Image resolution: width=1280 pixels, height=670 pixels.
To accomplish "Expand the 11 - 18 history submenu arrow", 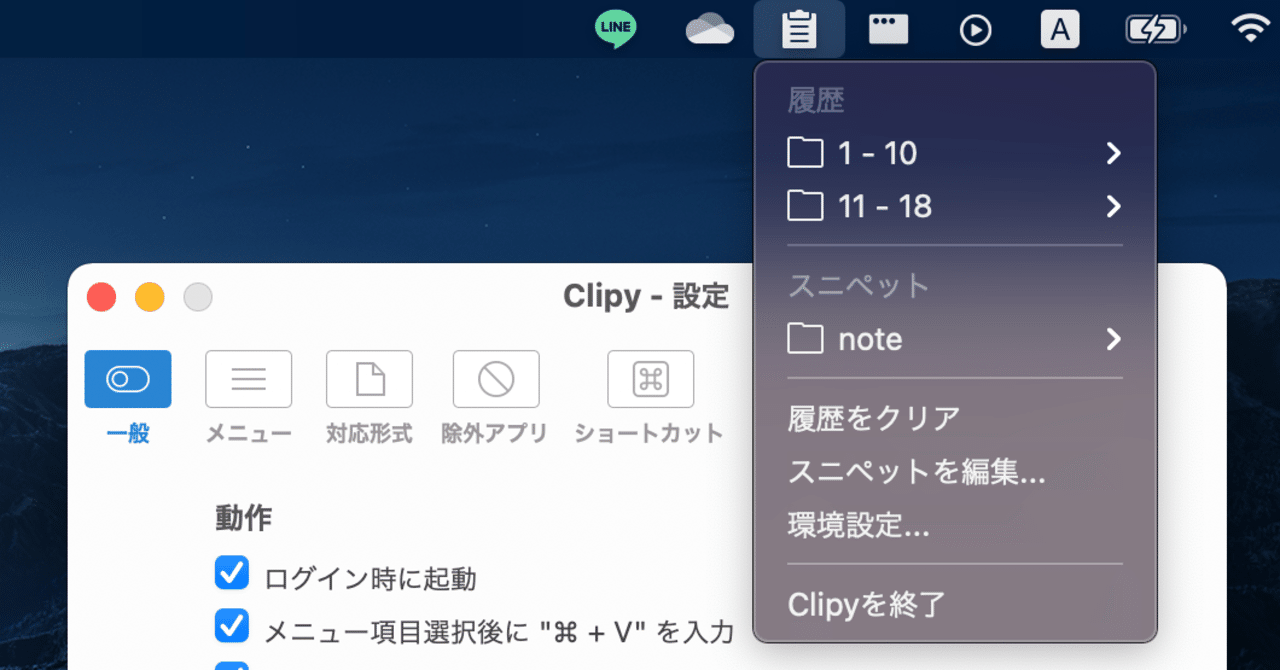I will pyautogui.click(x=1113, y=206).
